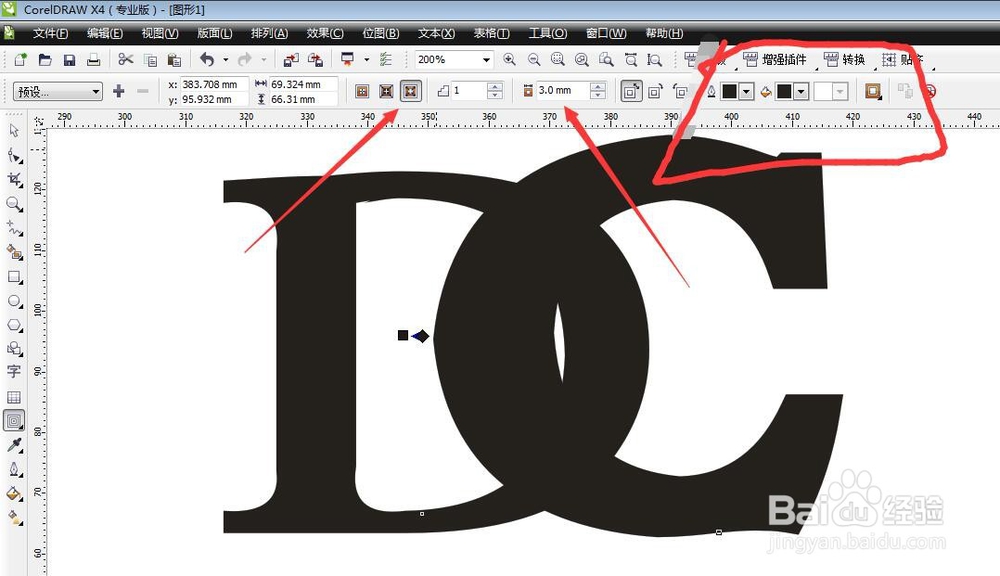The height and width of the screenshot is (576, 1000).
Task: Click the Zoom In magnifier icon
Action: [x=510, y=60]
